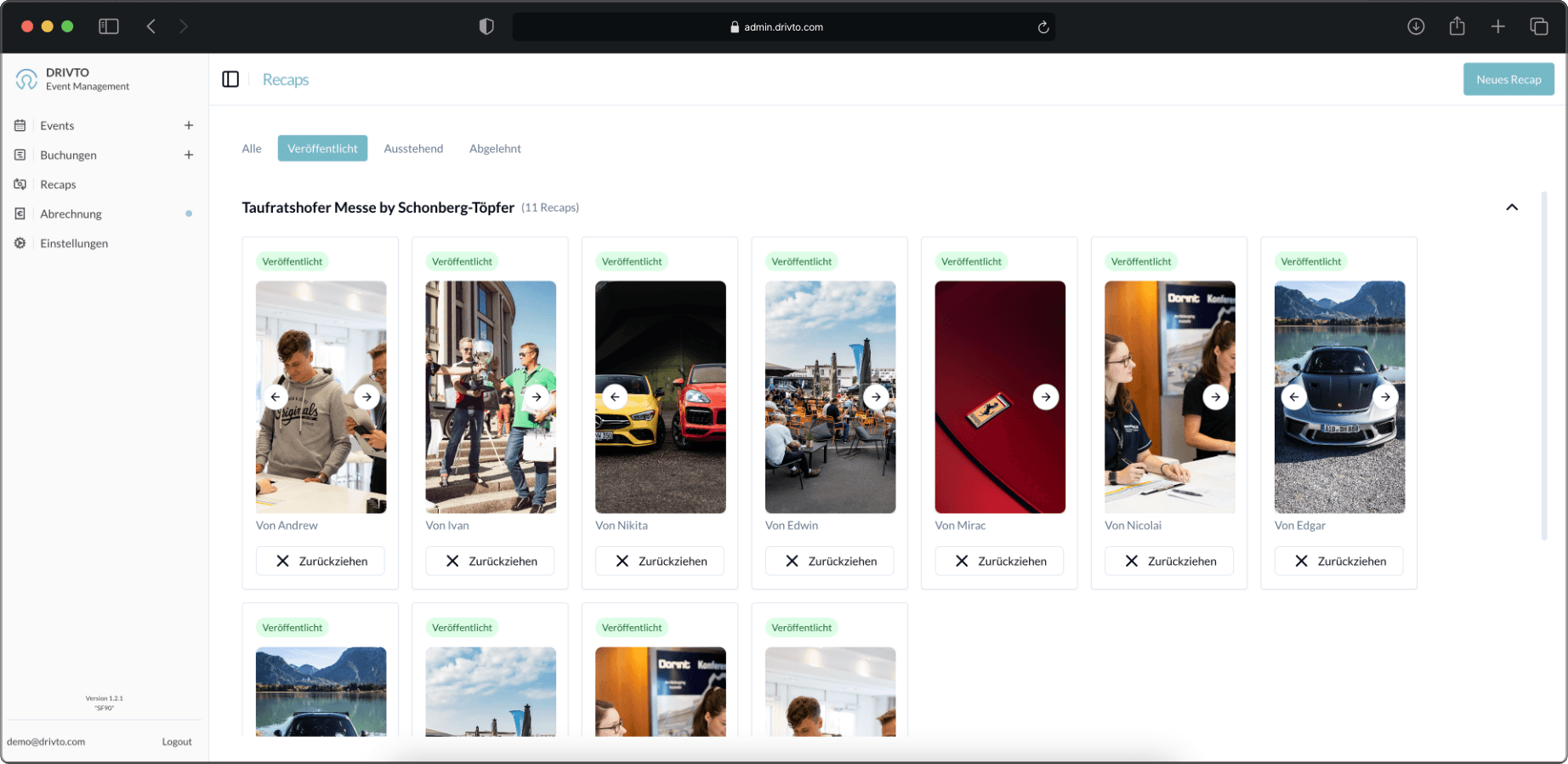This screenshot has height=764, width=1568.
Task: Select the Alle filter tab
Action: 252,148
